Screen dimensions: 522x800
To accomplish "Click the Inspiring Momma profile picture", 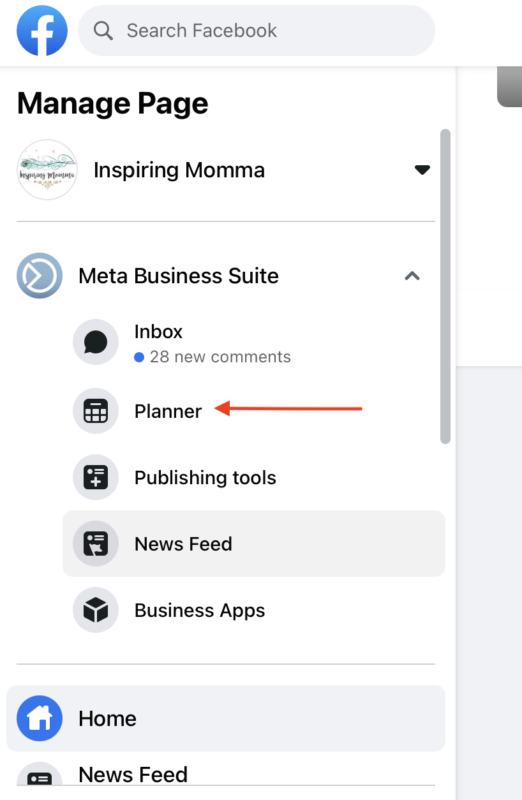I will click(47, 170).
